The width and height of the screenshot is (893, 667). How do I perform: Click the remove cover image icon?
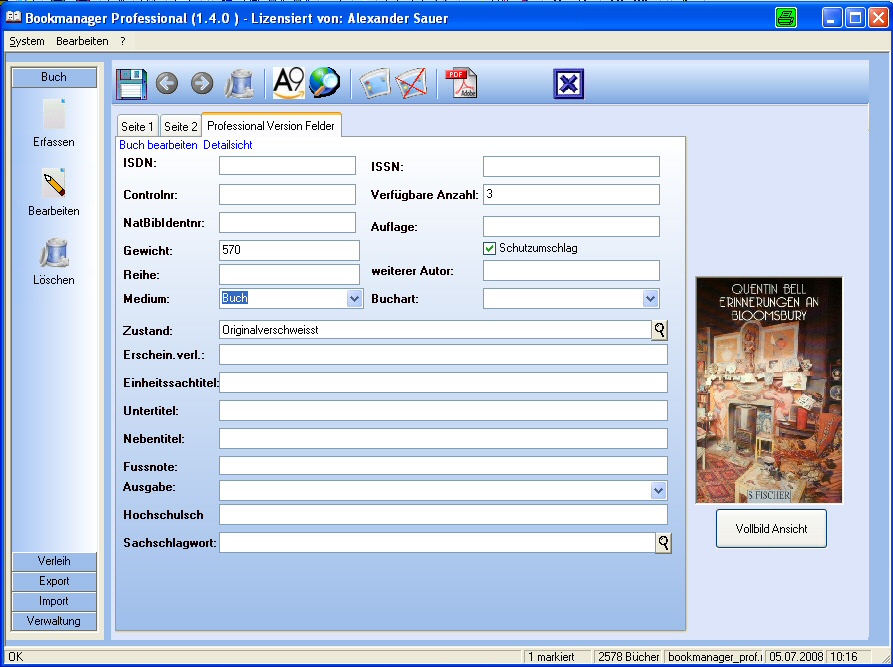pos(411,84)
